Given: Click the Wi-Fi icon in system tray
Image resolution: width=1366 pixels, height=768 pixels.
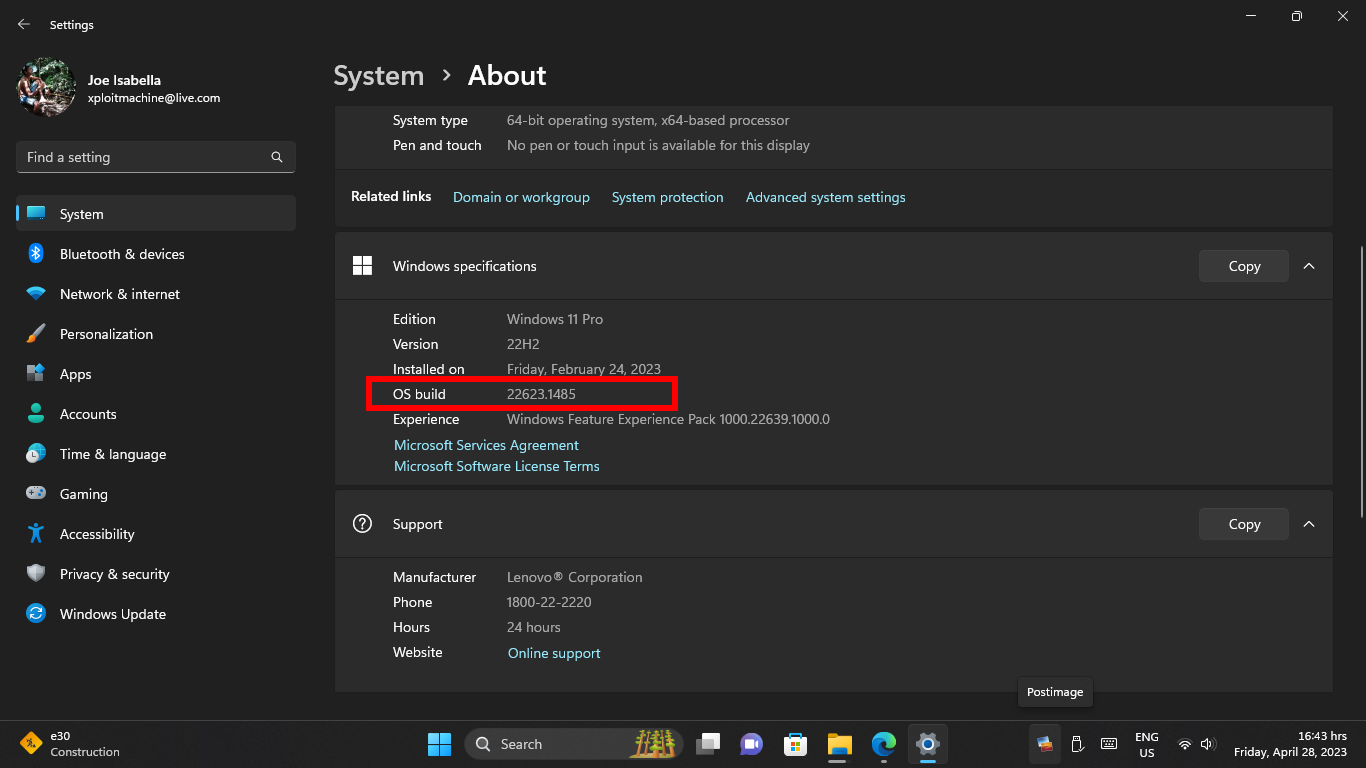Looking at the screenshot, I should pyautogui.click(x=1185, y=744).
